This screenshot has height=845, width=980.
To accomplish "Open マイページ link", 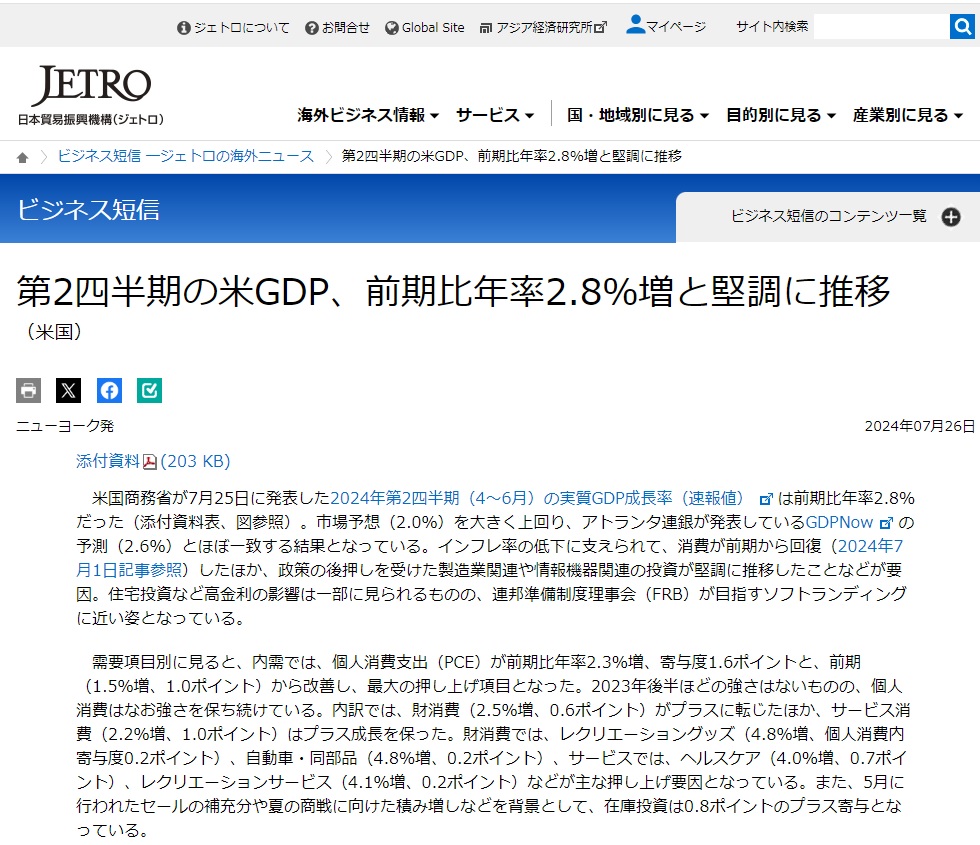I will click(676, 27).
